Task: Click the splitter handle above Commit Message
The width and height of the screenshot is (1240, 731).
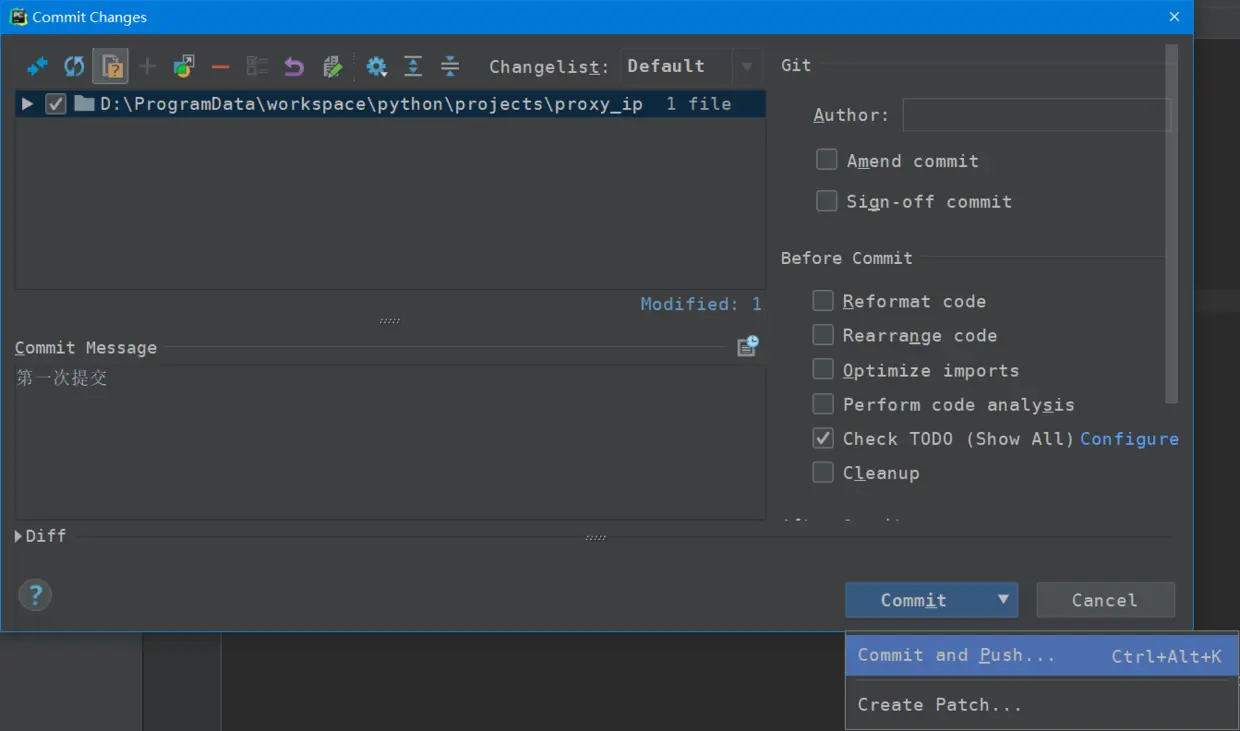Action: point(390,321)
